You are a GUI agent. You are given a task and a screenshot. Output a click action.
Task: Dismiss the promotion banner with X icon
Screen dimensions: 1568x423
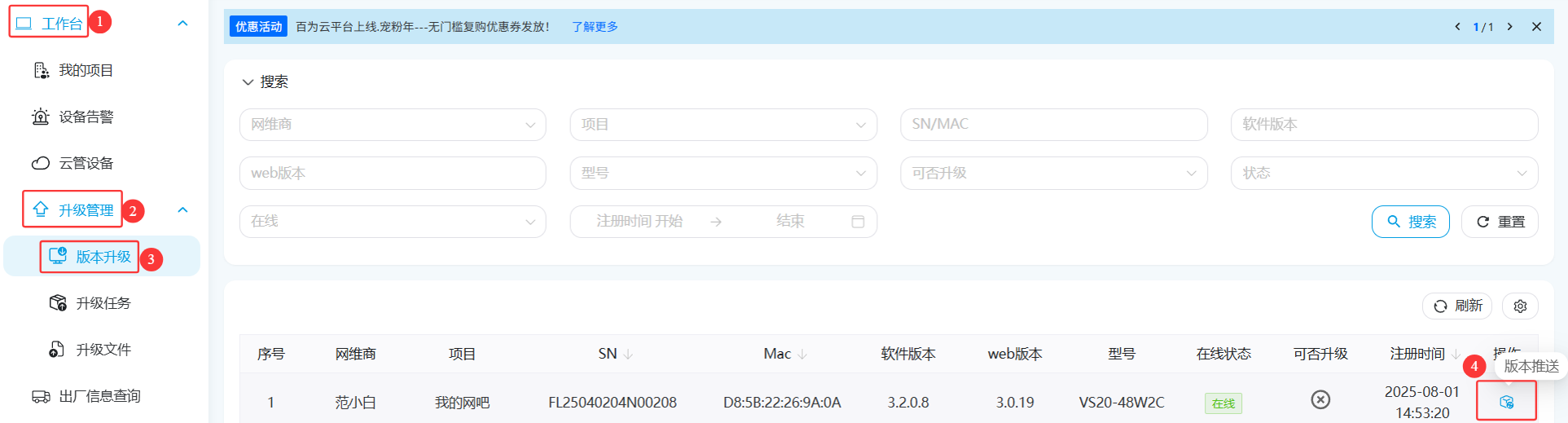[x=1536, y=27]
